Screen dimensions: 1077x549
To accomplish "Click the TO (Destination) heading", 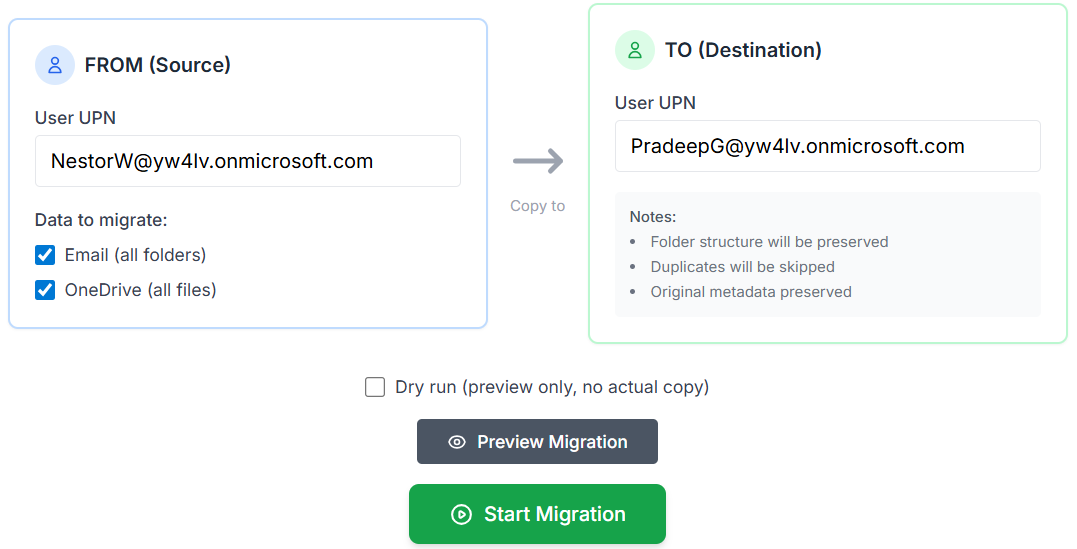I will click(743, 50).
